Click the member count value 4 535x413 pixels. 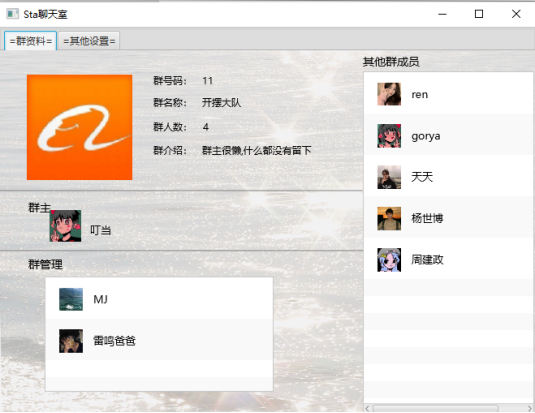206,127
